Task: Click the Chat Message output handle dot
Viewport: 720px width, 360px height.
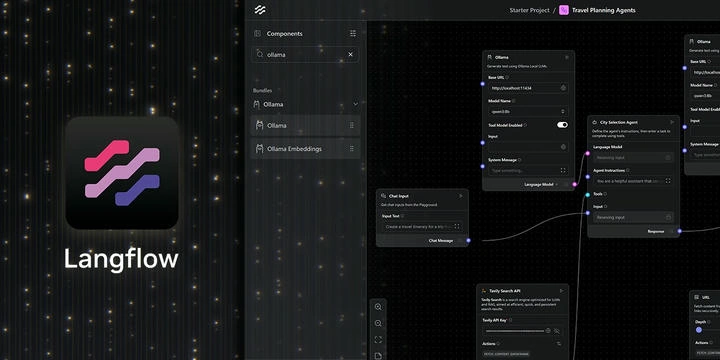Action: 468,240
